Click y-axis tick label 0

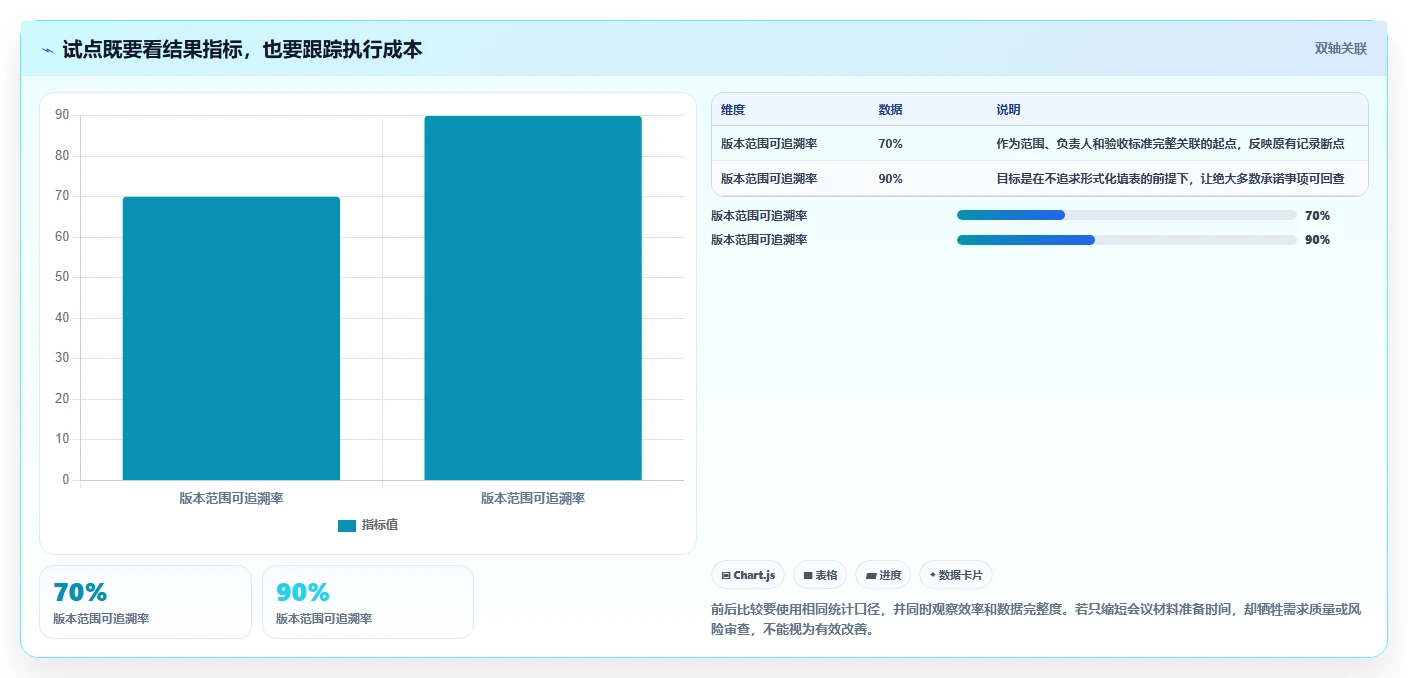pyautogui.click(x=66, y=480)
